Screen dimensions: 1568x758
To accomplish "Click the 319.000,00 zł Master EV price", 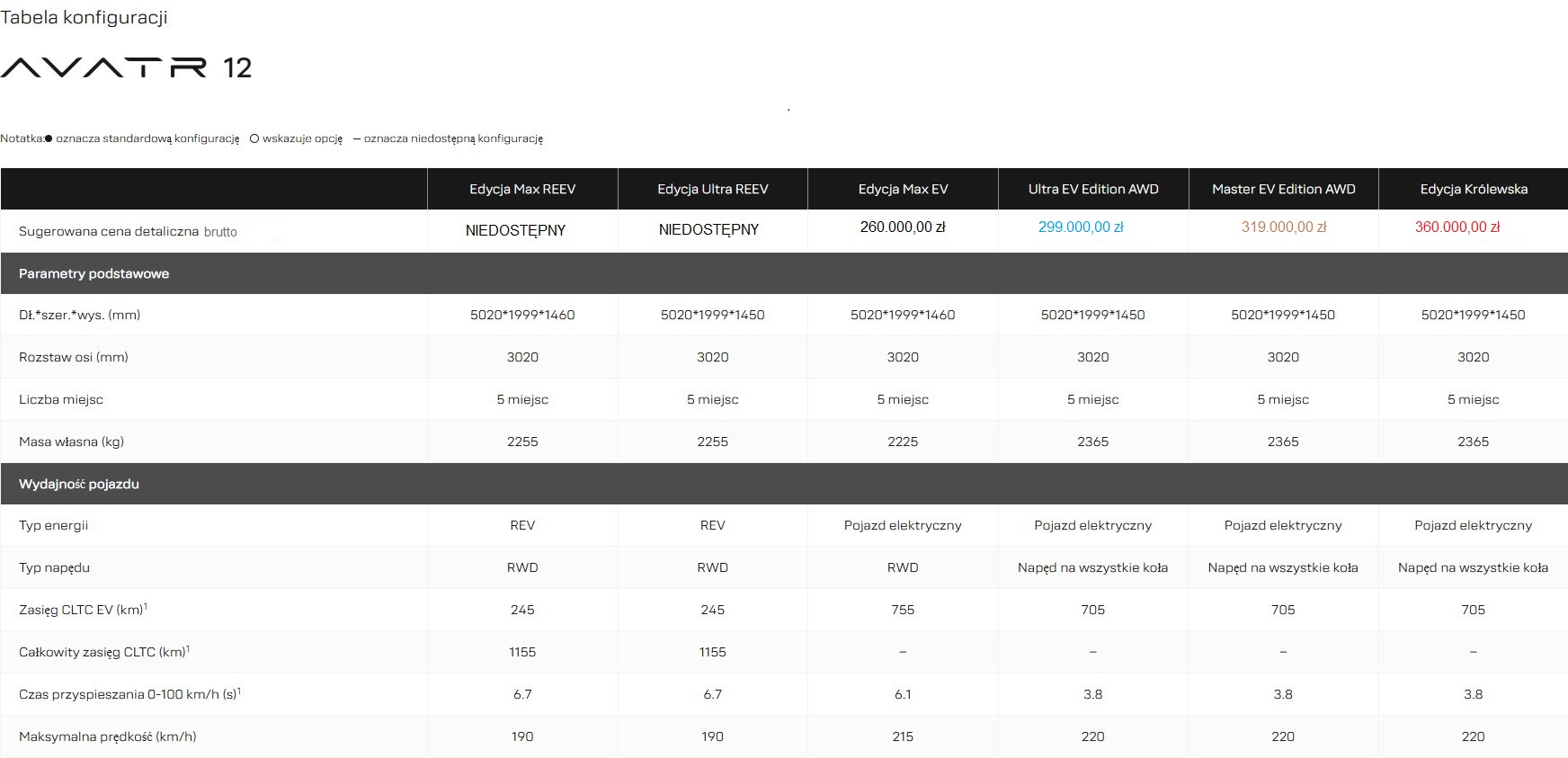I will pos(1283,227).
